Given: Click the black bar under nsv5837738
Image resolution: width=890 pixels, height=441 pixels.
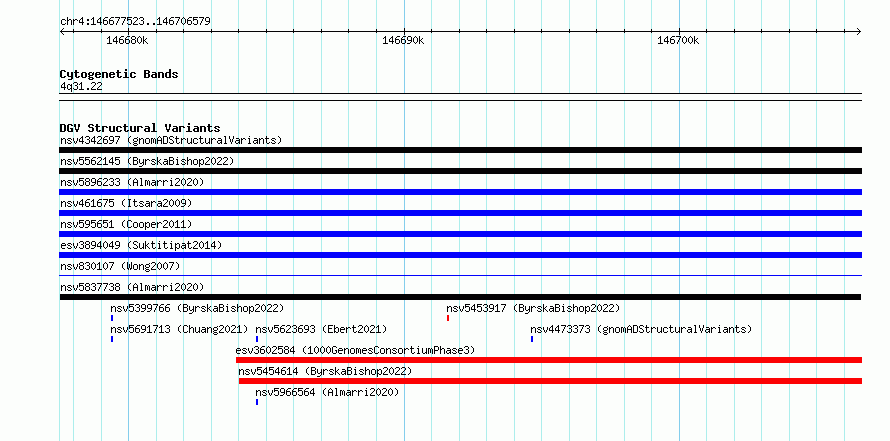Looking at the screenshot, I should coord(460,297).
